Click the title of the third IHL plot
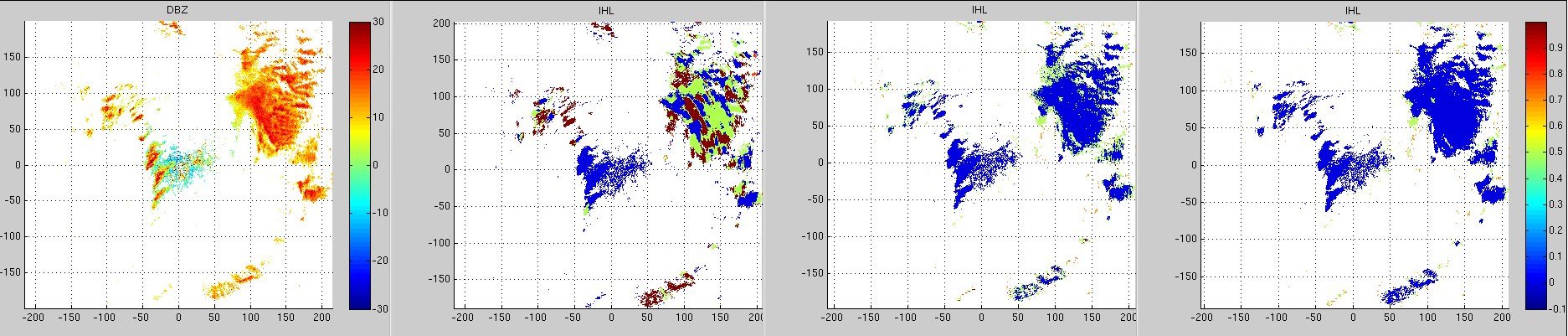1568x336 pixels. tap(977, 10)
